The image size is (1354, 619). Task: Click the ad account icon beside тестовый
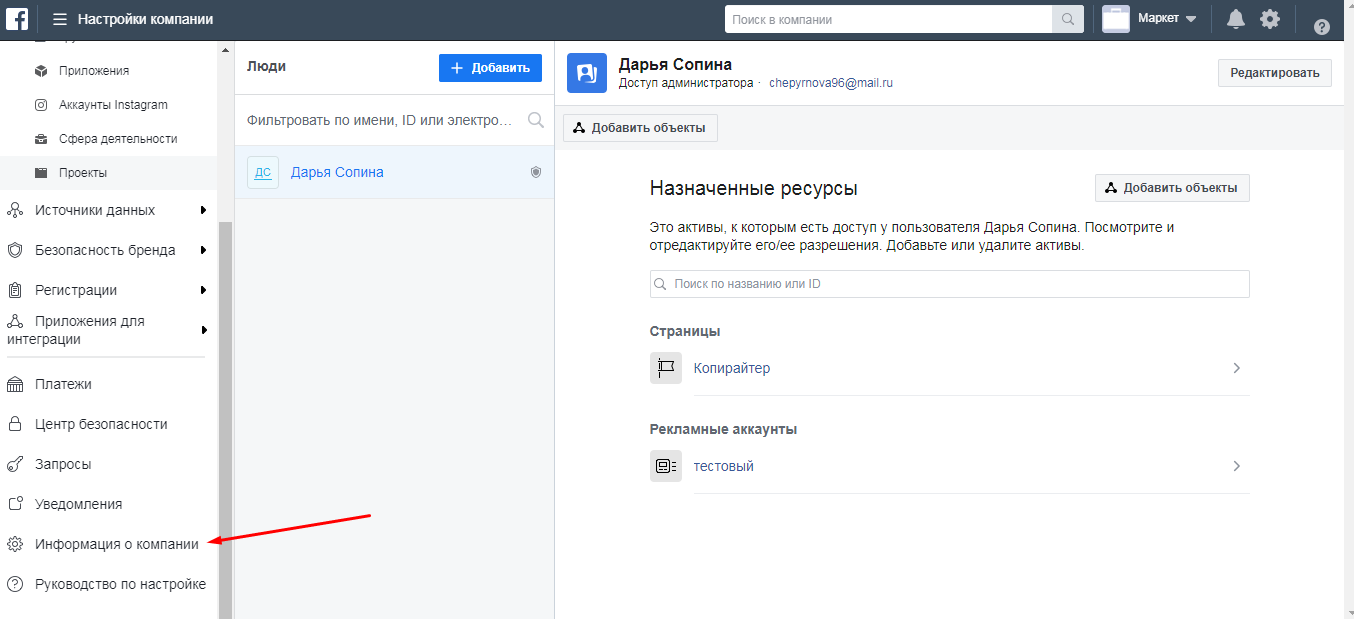coord(666,466)
